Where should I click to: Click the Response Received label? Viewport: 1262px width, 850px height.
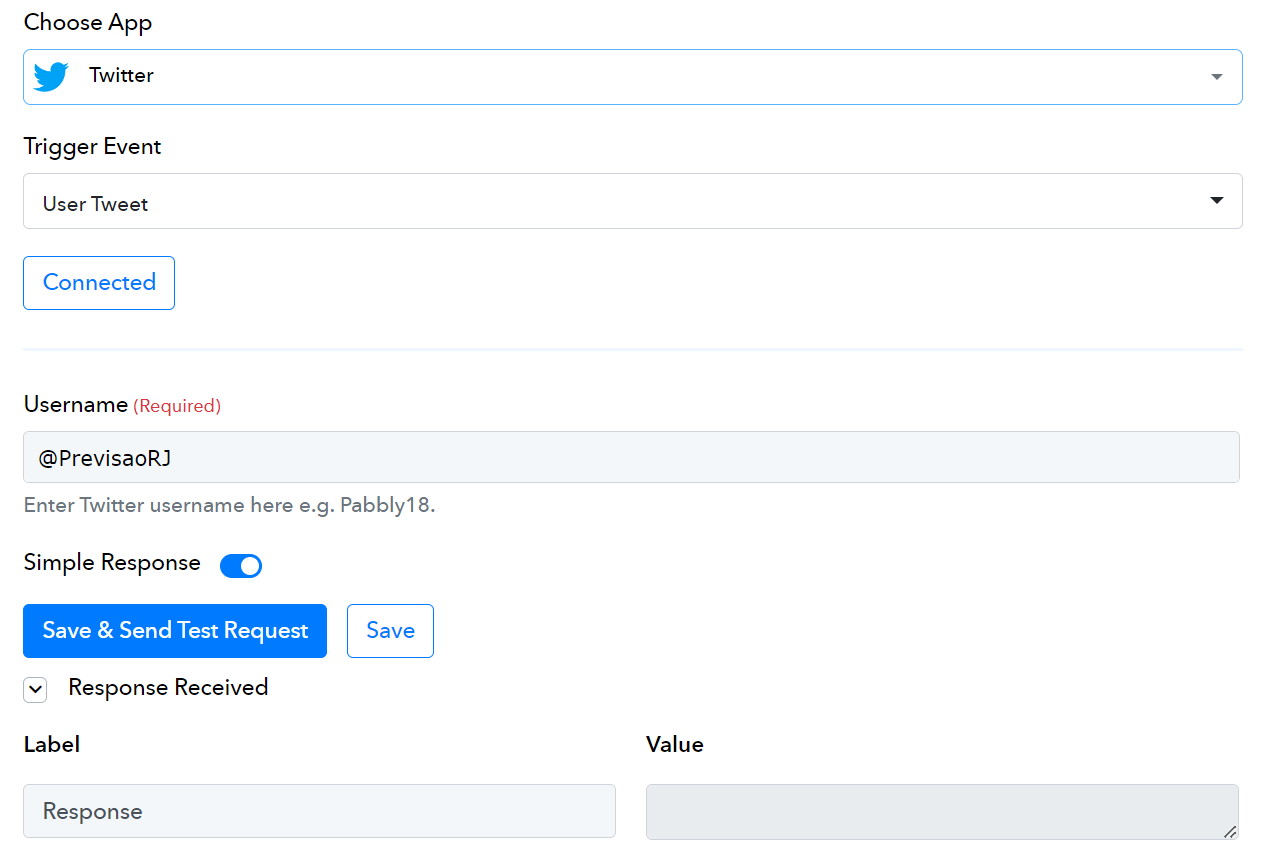click(x=168, y=688)
